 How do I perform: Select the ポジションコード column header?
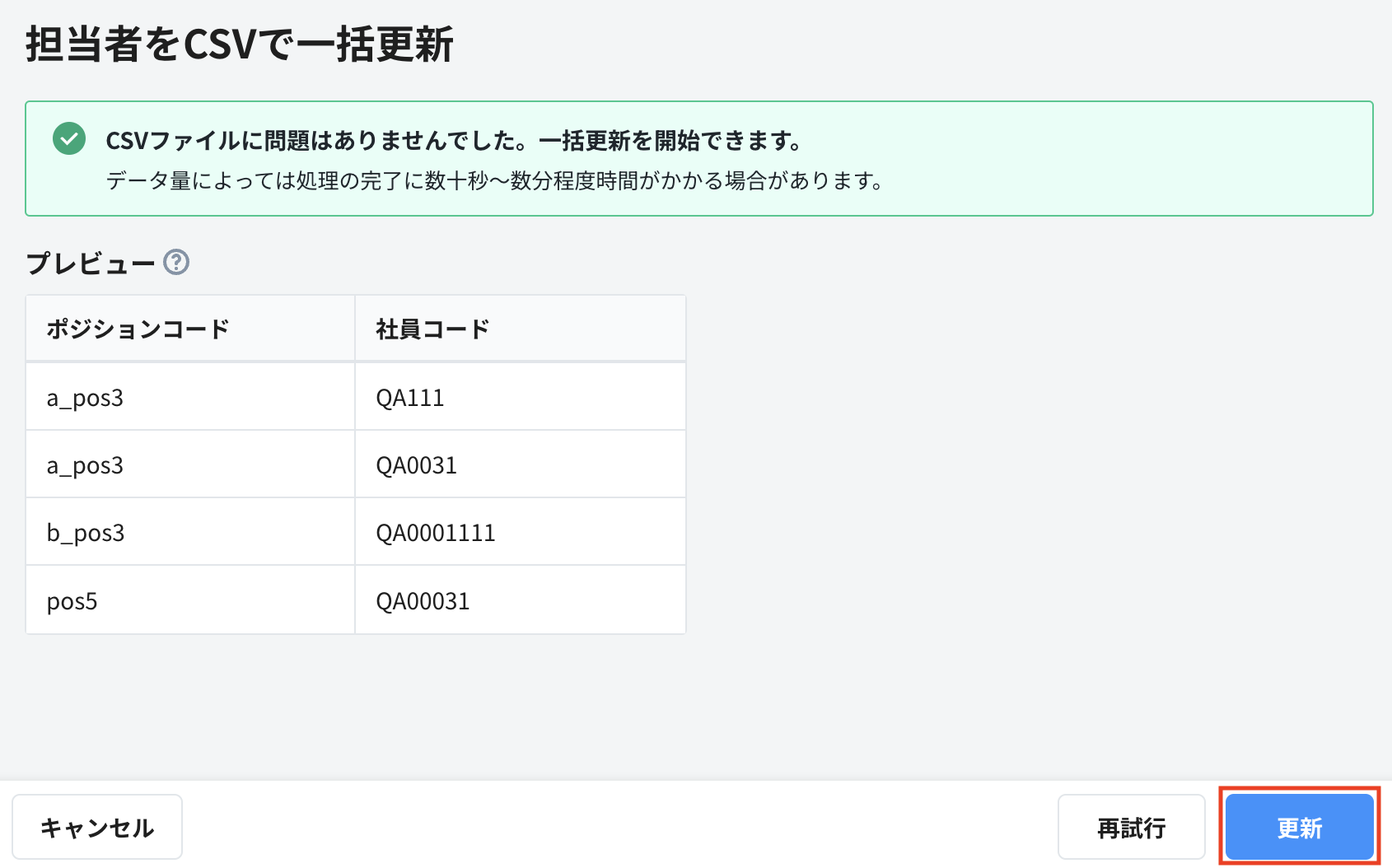tap(138, 327)
